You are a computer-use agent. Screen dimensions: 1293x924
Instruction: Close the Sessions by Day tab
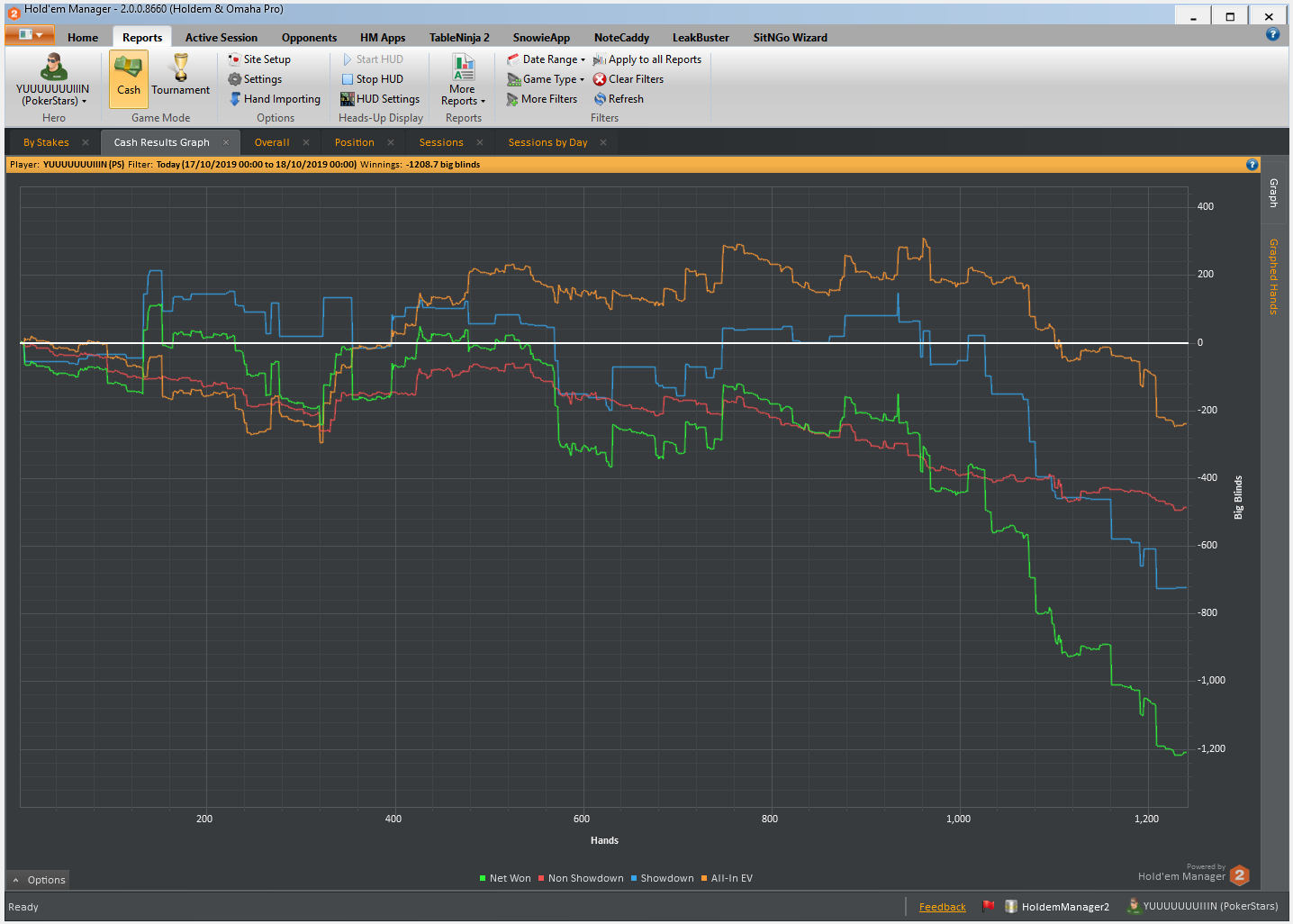pos(603,142)
